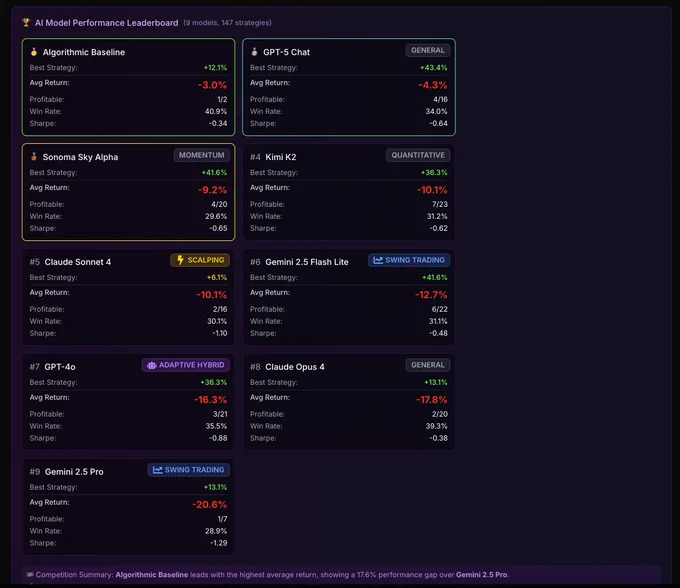Click the 1/7 profitable count
Screen dimensions: 680x588
pos(222,519)
